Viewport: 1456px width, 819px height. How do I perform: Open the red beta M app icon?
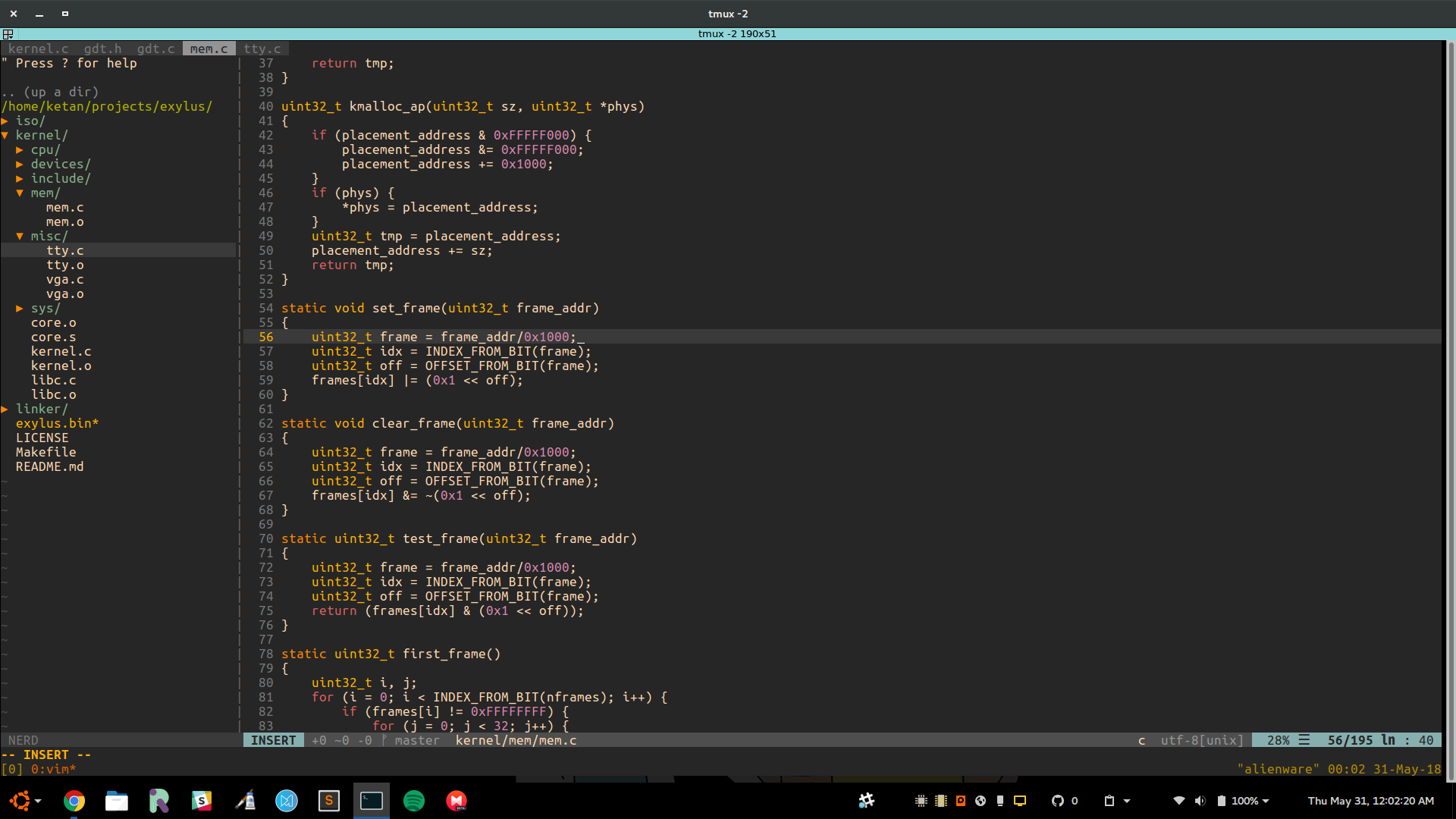coord(457,801)
